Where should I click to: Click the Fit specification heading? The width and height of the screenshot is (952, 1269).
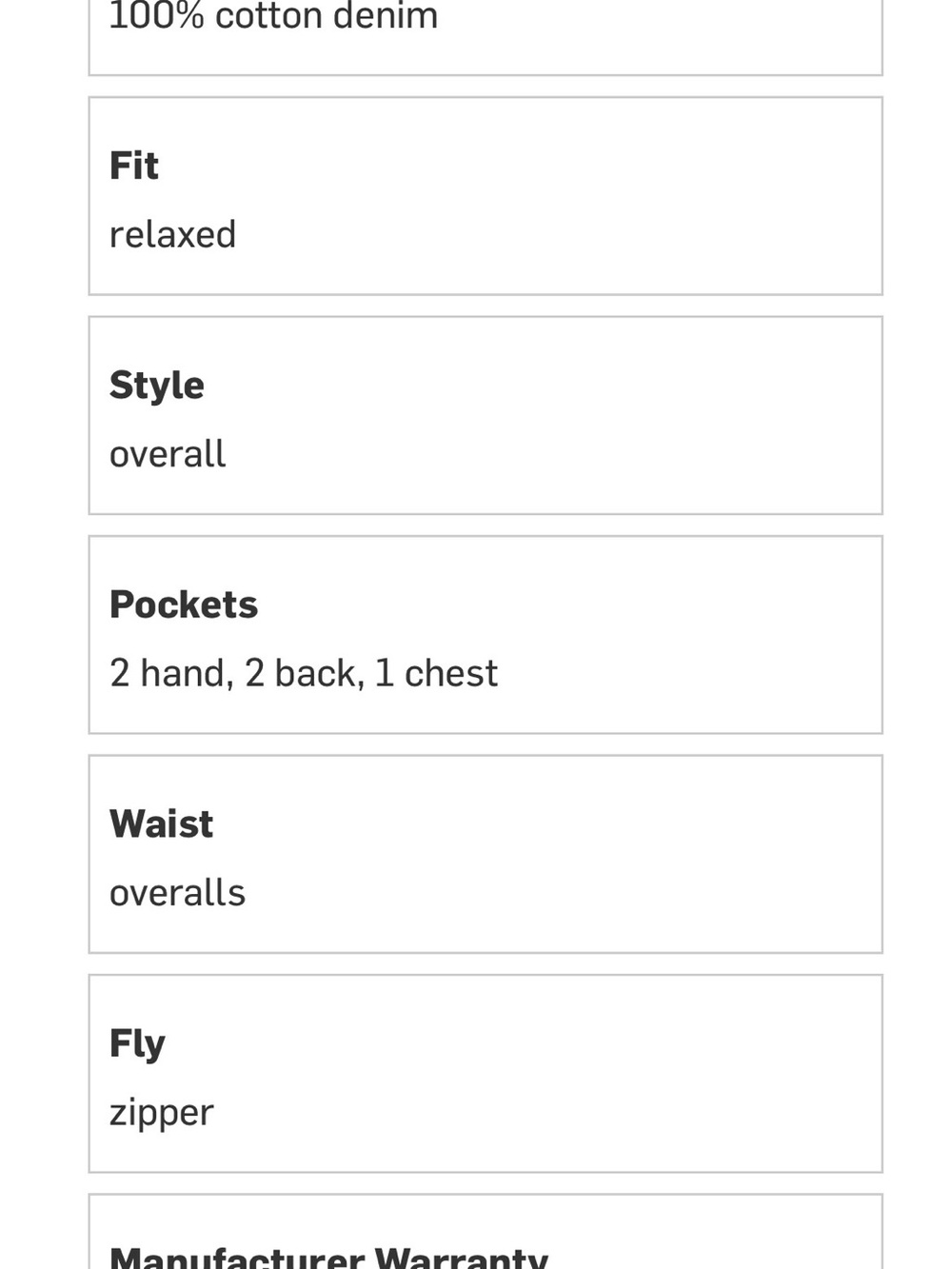(134, 166)
